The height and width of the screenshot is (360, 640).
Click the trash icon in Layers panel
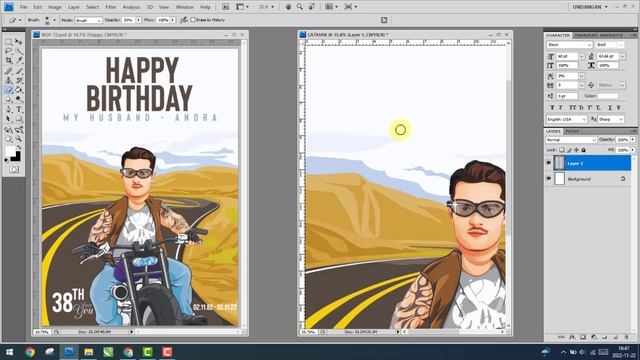[x=627, y=337]
